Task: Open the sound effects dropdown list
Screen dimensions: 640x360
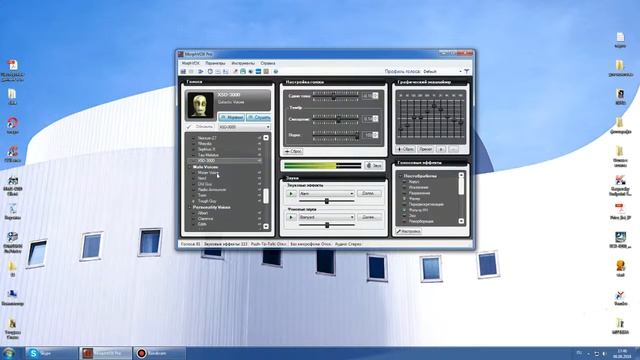Action: pyautogui.click(x=326, y=193)
